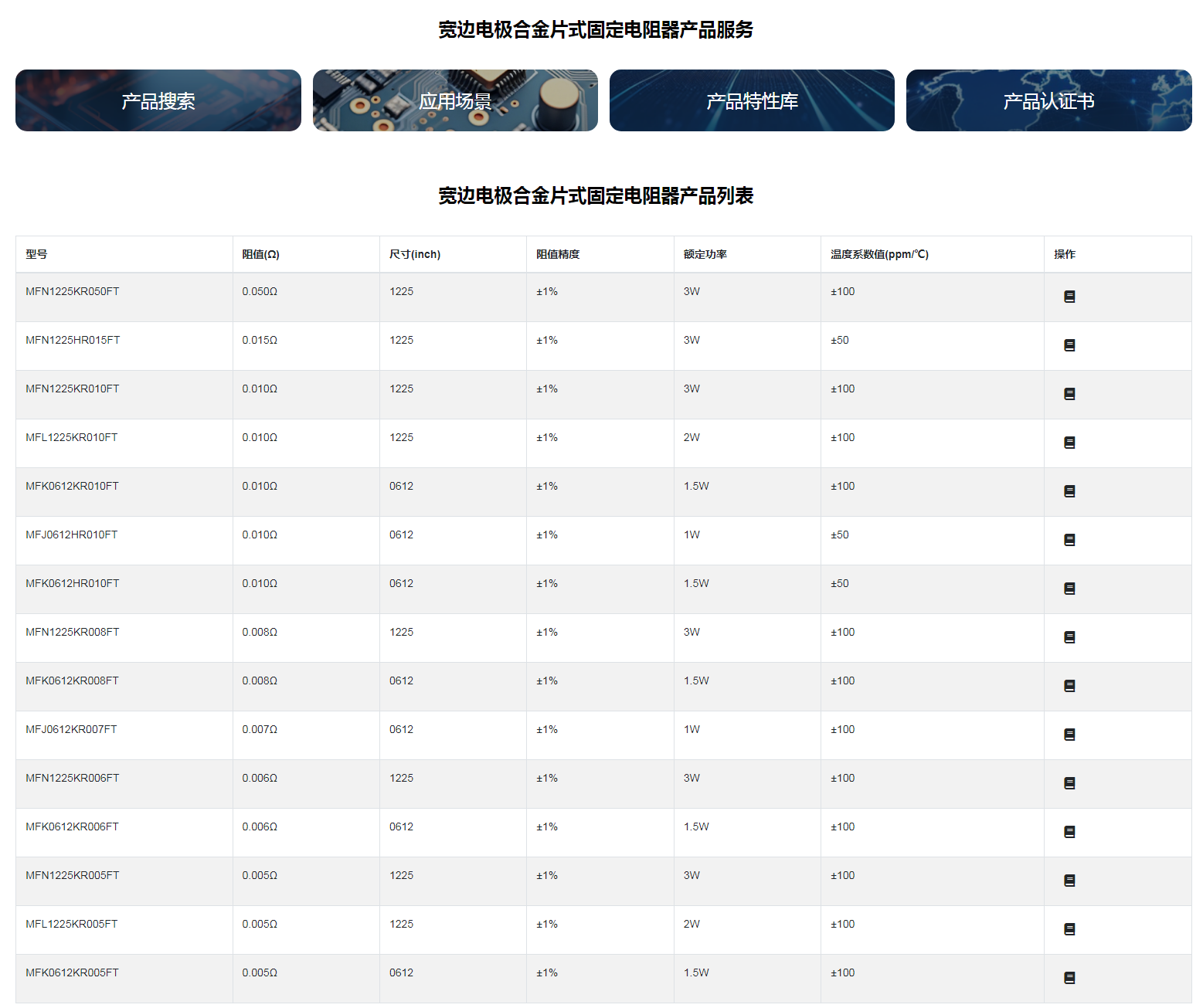The height and width of the screenshot is (1008, 1203).
Task: Click the 温度系数值(ppm/℃) column header
Action: coord(879,254)
